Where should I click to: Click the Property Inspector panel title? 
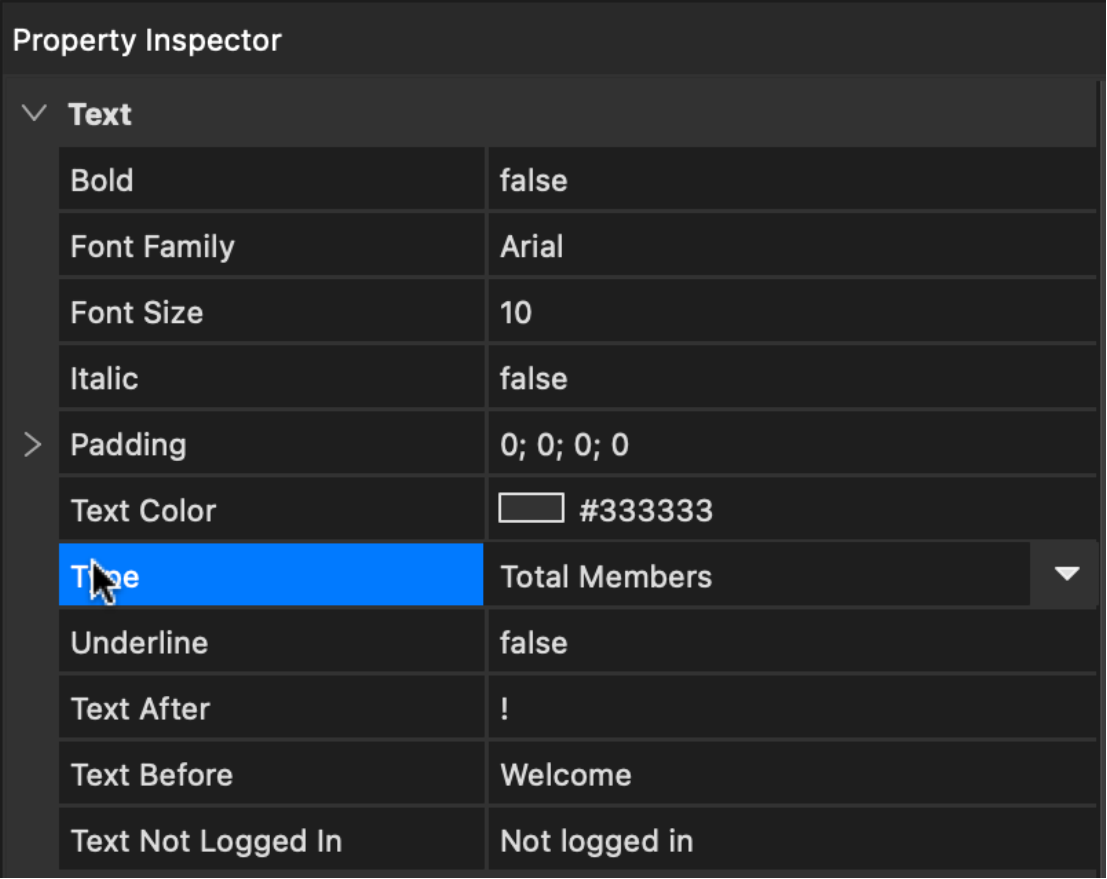click(x=147, y=41)
